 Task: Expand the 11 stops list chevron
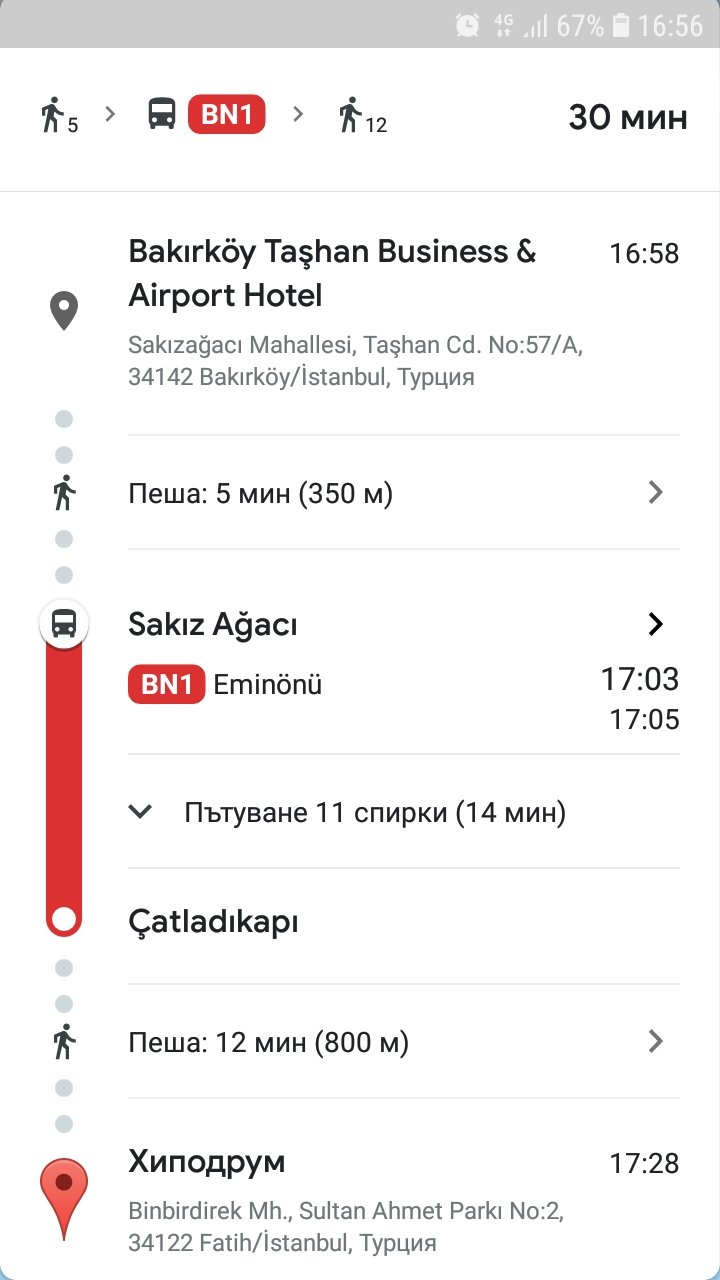(141, 812)
